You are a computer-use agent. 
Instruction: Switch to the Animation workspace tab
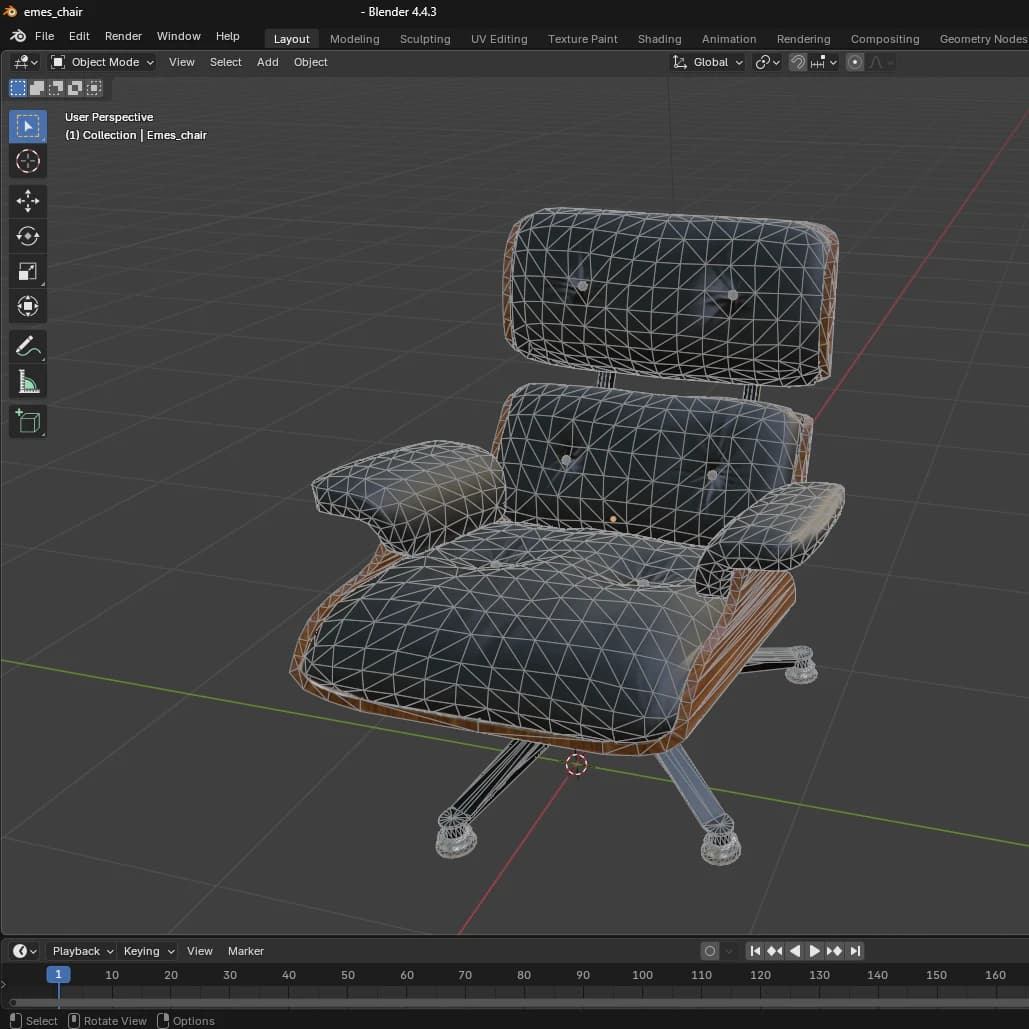click(x=728, y=39)
